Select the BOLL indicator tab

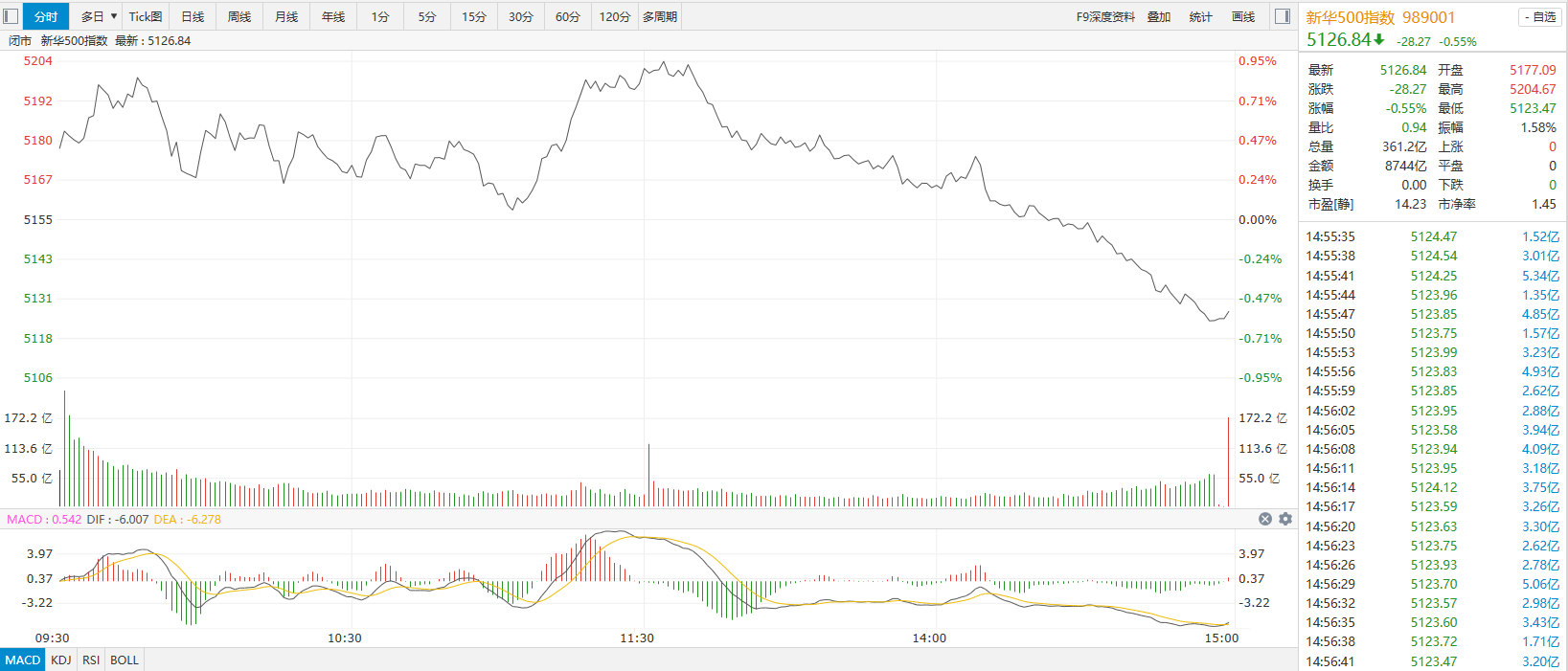click(125, 660)
